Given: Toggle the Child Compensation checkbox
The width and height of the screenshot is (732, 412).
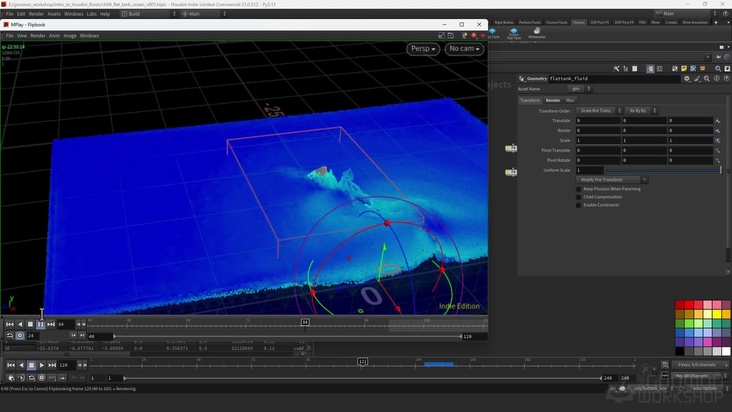Looking at the screenshot, I should [579, 196].
